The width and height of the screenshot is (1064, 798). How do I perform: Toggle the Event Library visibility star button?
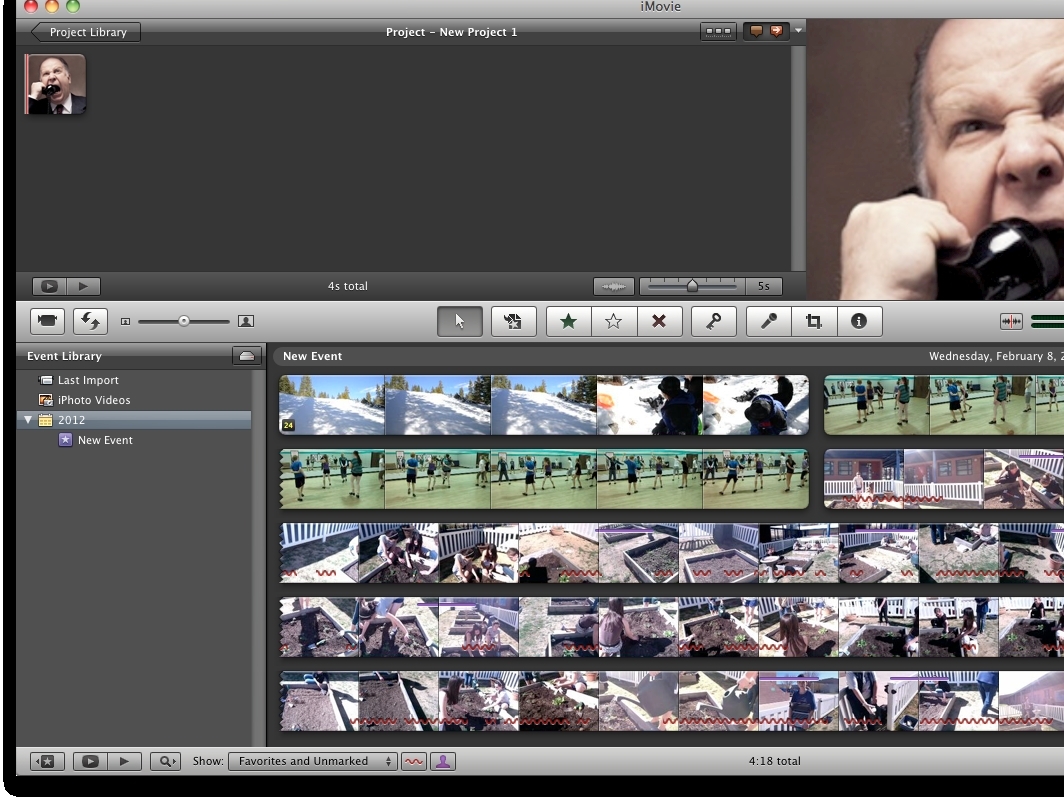tap(48, 761)
